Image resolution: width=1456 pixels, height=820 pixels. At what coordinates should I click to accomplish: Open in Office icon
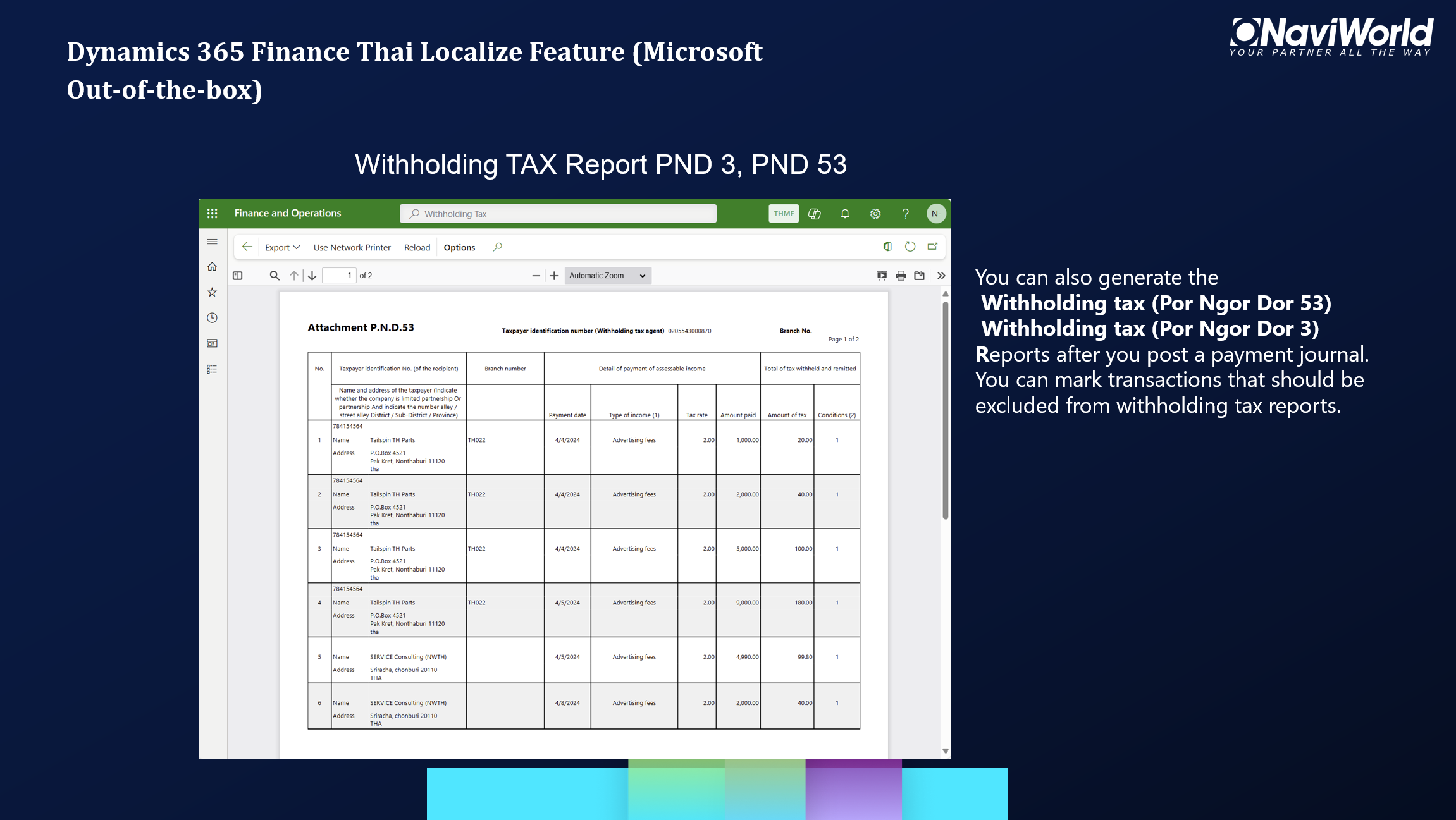(887, 247)
